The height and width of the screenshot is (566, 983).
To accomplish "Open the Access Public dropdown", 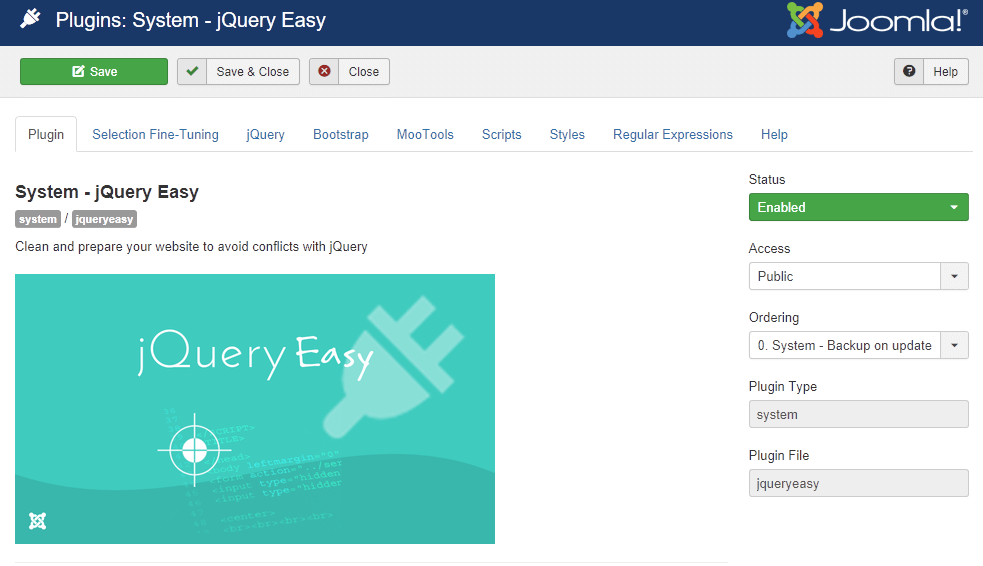I will click(x=858, y=276).
